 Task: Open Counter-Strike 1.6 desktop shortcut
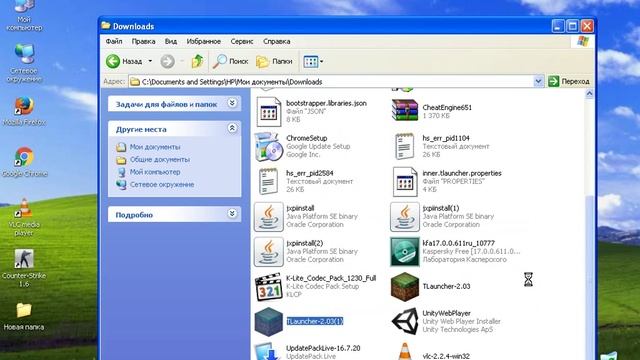click(x=24, y=268)
